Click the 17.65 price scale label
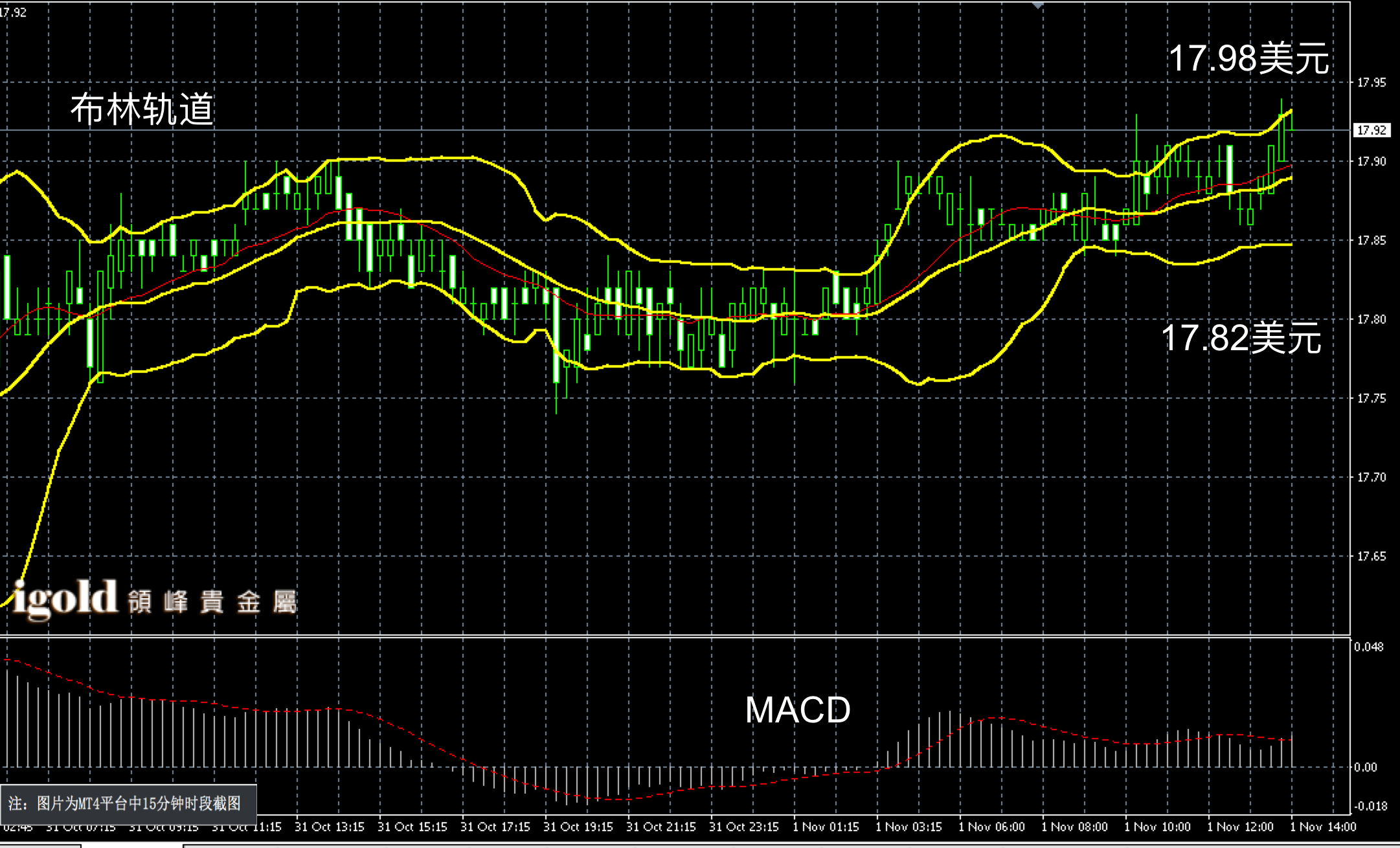Image resolution: width=1400 pixels, height=848 pixels. (1372, 556)
